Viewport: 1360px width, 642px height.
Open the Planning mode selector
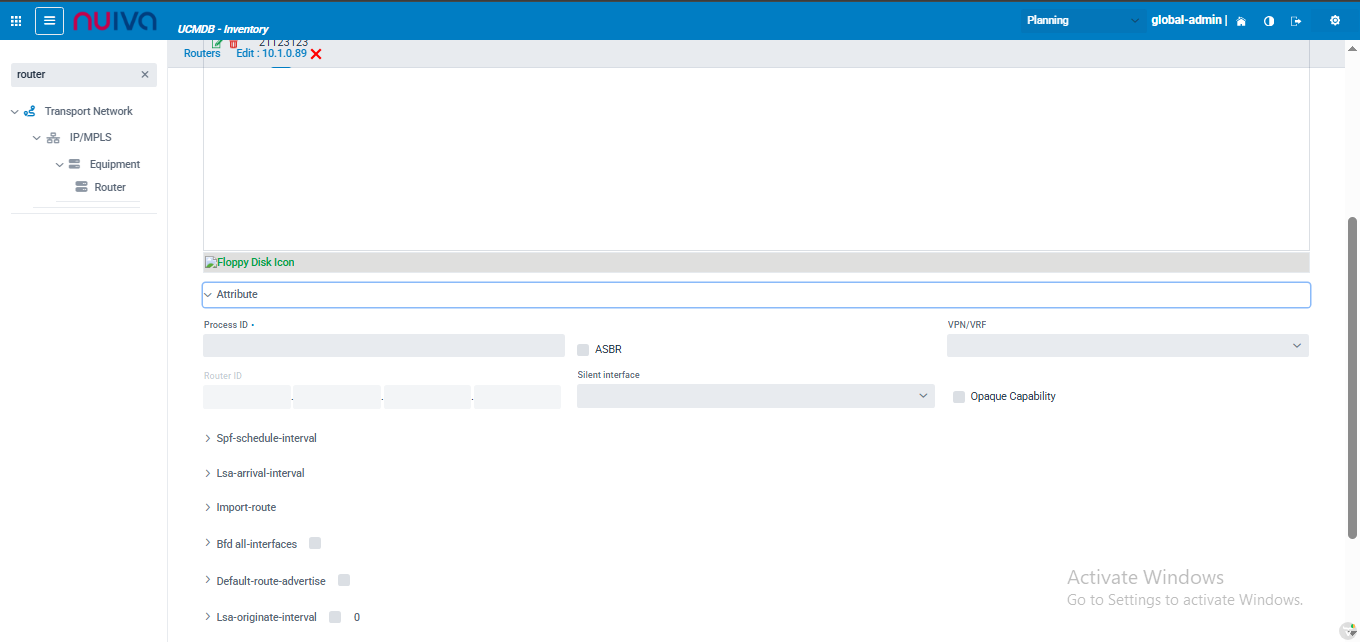(x=1082, y=21)
